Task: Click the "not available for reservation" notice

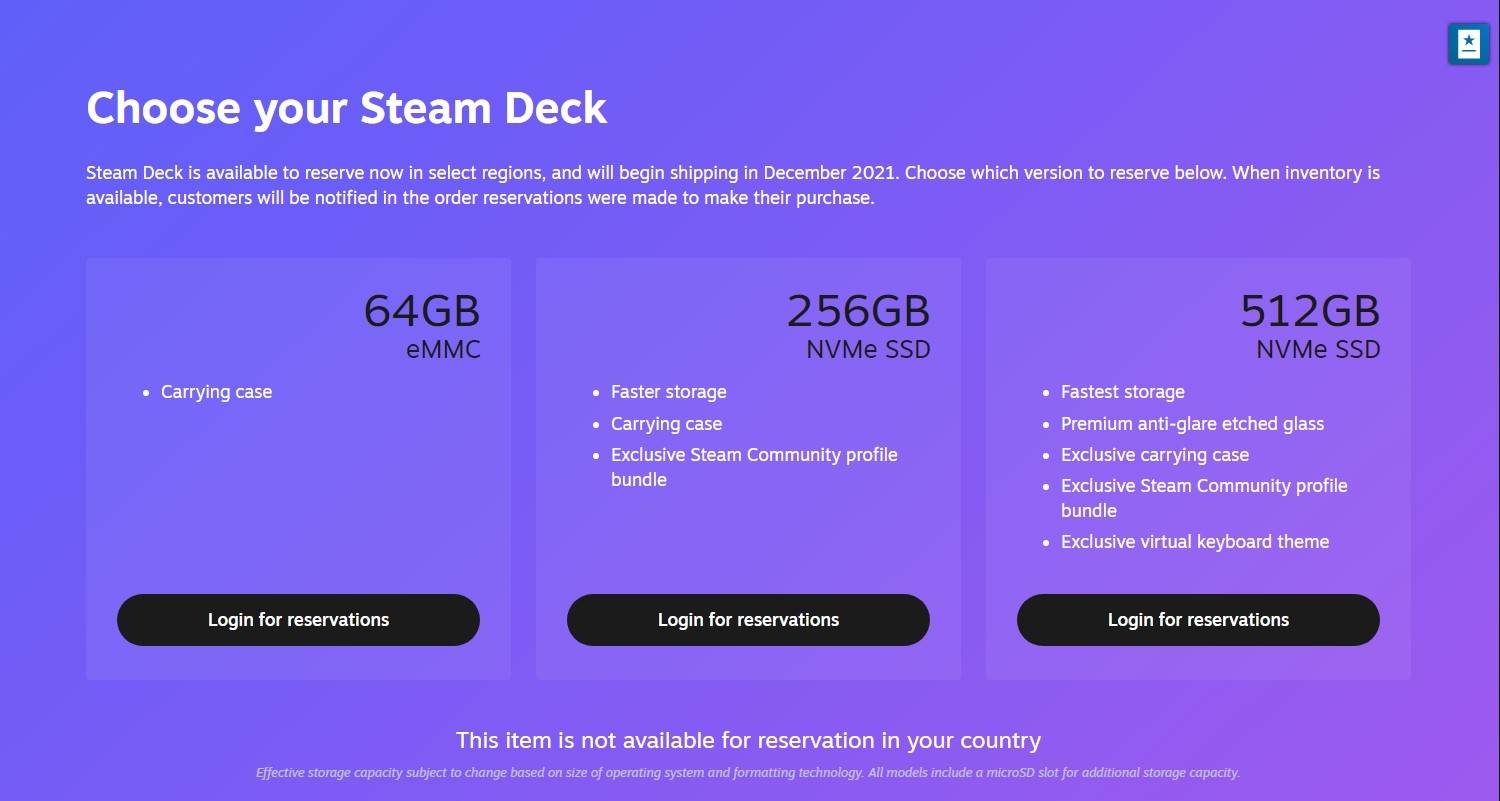Action: (x=749, y=741)
